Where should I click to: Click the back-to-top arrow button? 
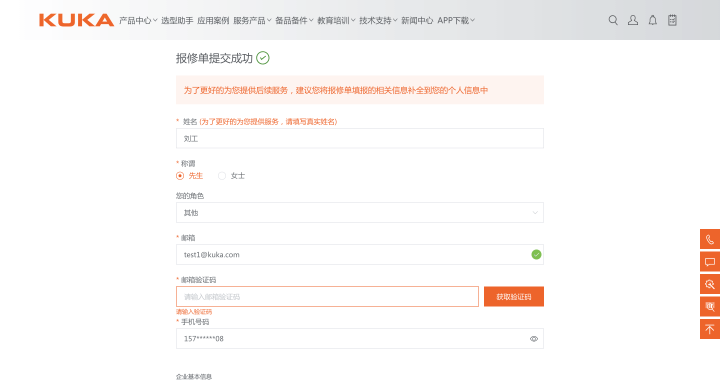pyautogui.click(x=710, y=329)
